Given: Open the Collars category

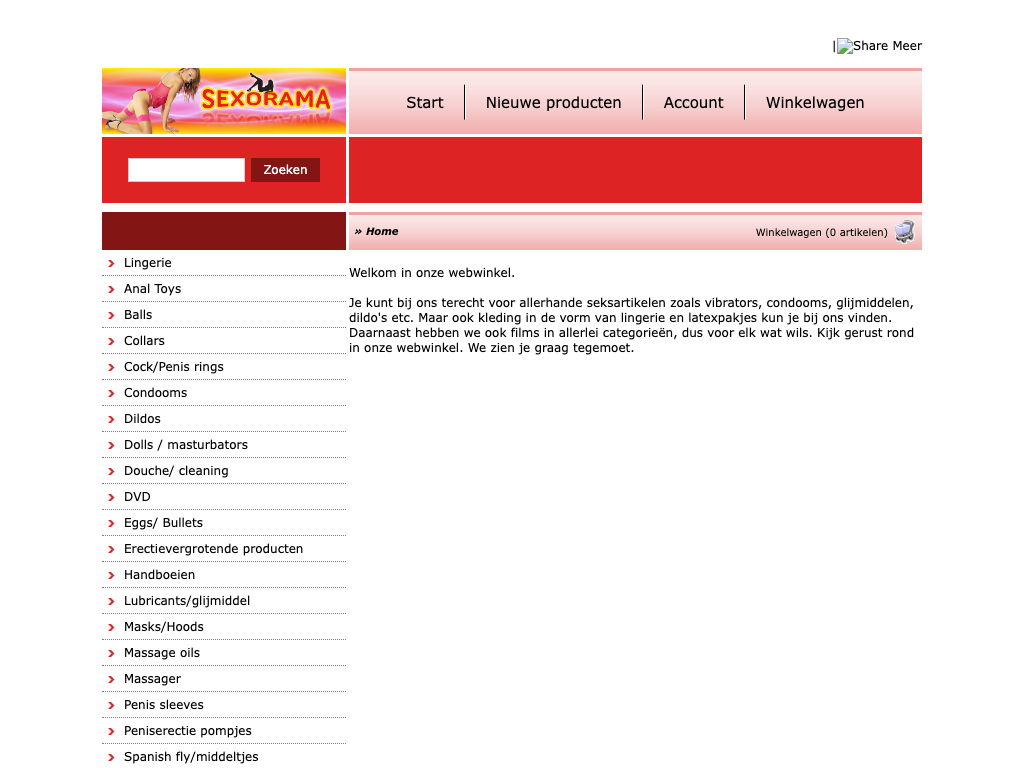Looking at the screenshot, I should click(144, 341).
